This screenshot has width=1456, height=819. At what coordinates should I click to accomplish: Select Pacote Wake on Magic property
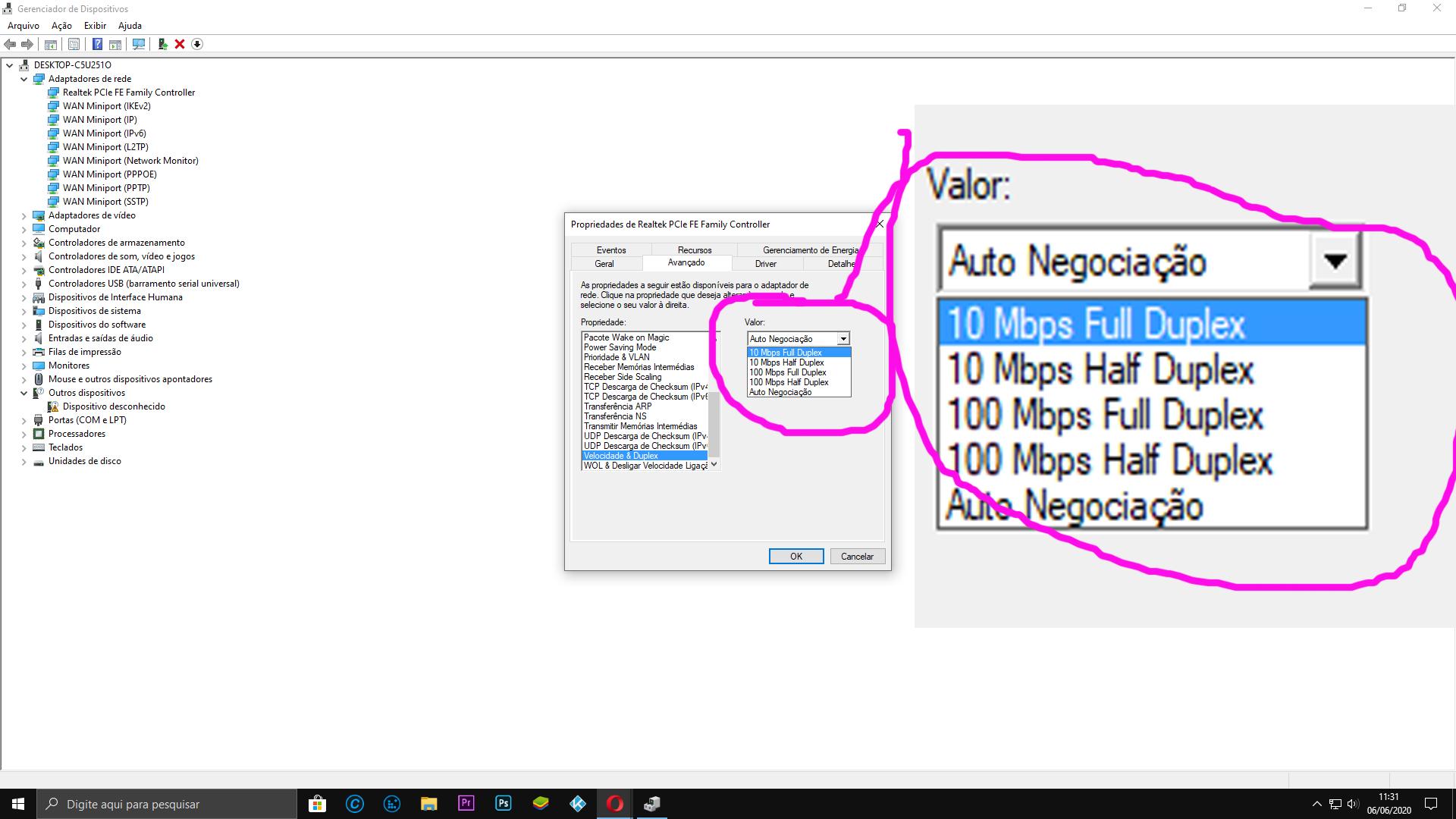pyautogui.click(x=645, y=337)
